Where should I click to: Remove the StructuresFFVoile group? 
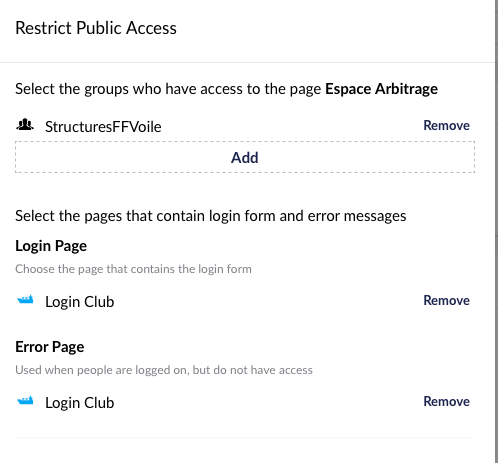click(x=446, y=125)
